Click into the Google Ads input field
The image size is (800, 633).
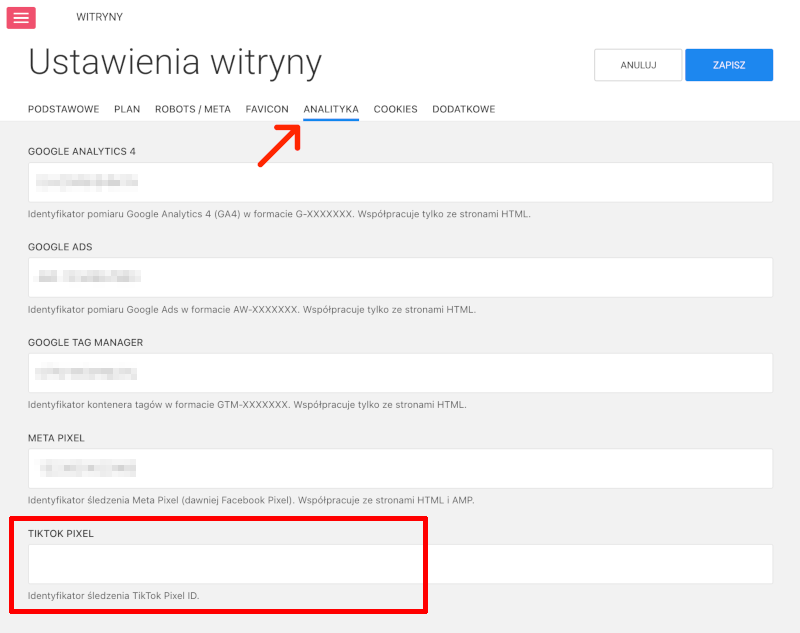[x=400, y=277]
